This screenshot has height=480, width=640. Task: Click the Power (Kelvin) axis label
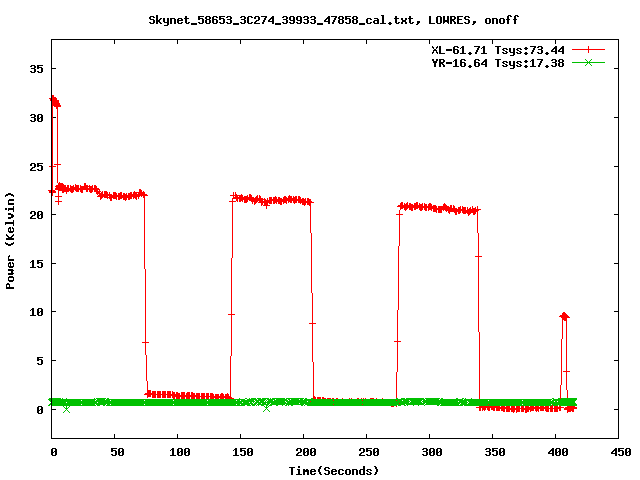[10, 241]
